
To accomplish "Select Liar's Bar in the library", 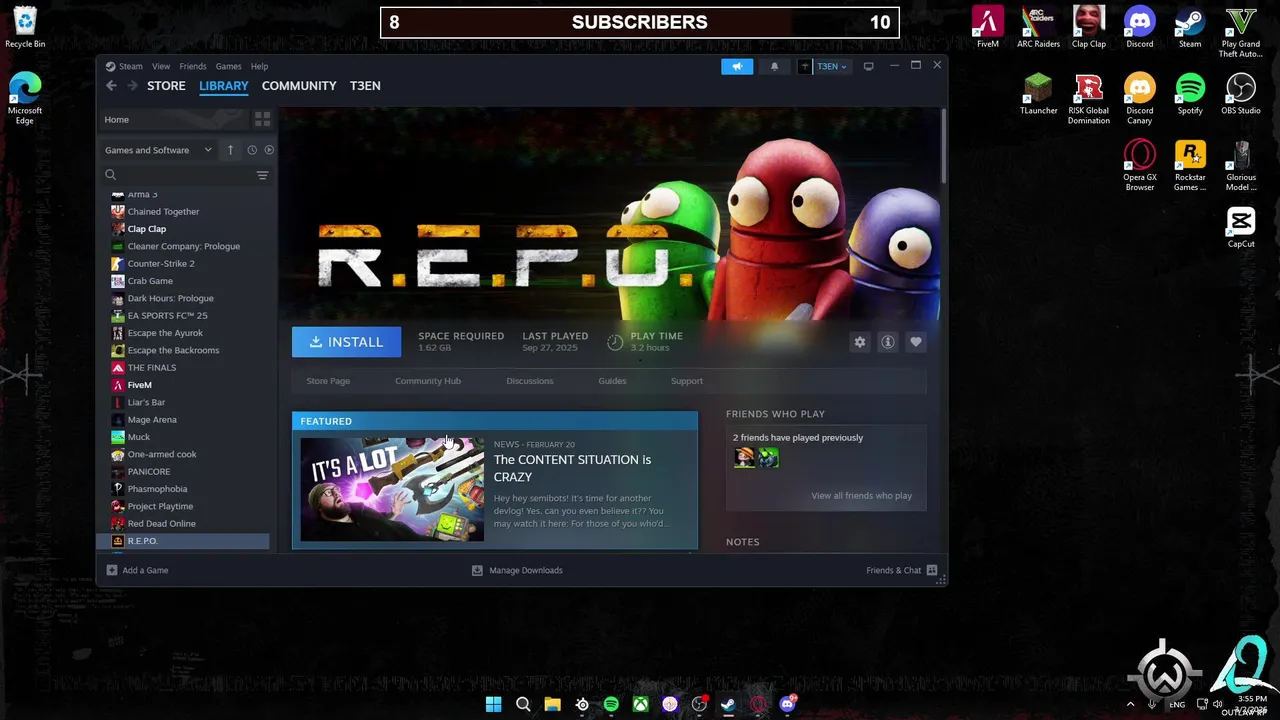I will [146, 403].
